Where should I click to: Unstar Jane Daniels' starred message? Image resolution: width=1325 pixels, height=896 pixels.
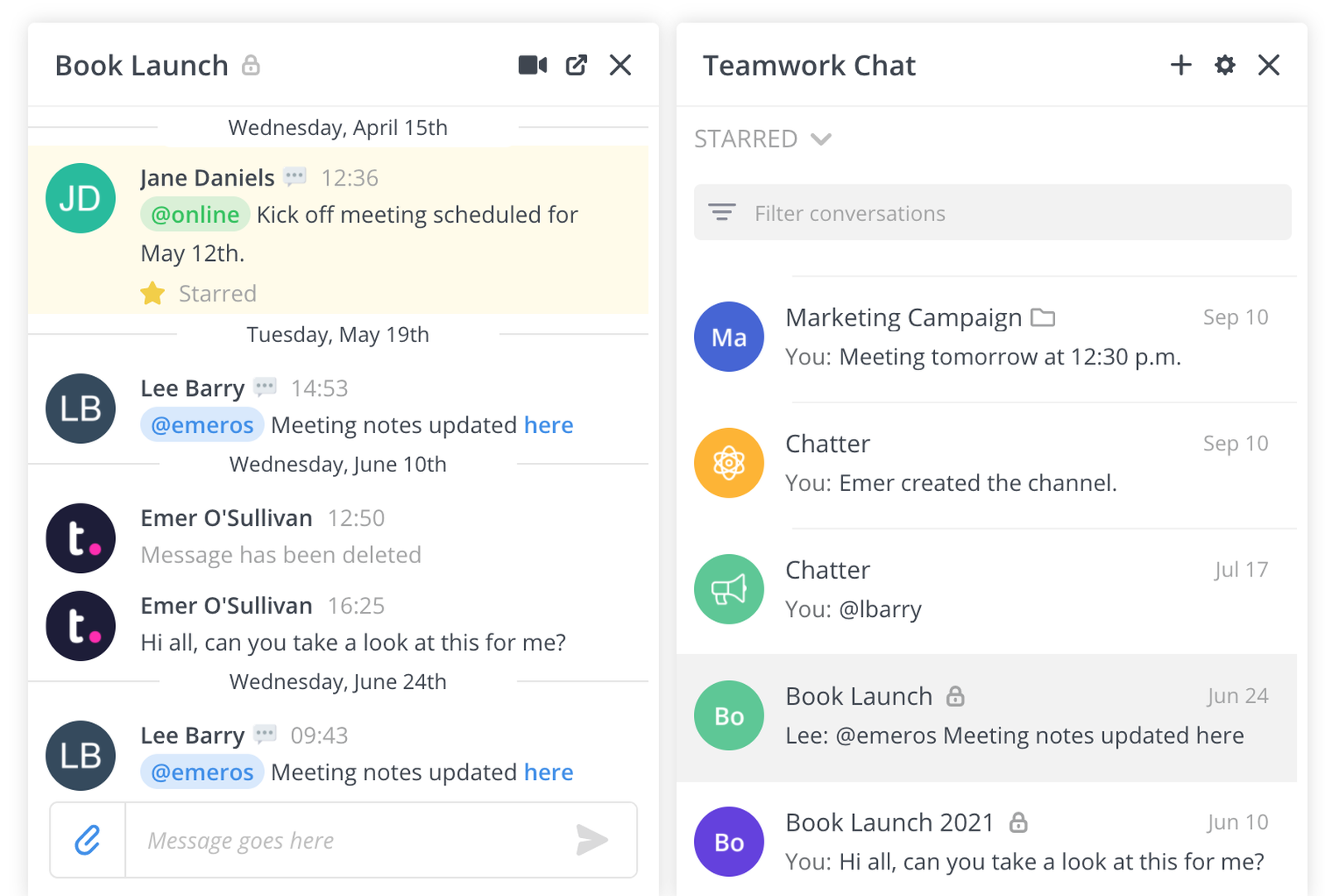pos(152,293)
